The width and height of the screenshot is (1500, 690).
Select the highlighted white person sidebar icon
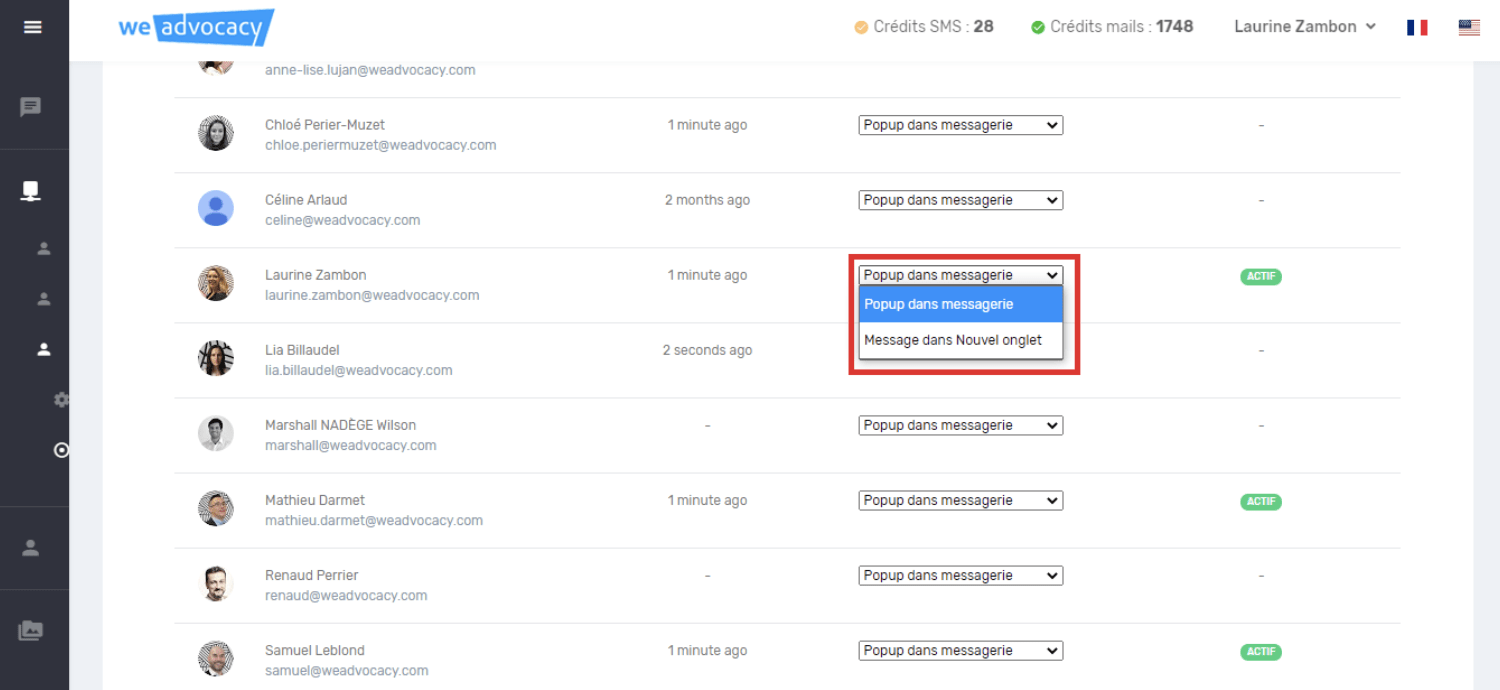click(x=44, y=349)
